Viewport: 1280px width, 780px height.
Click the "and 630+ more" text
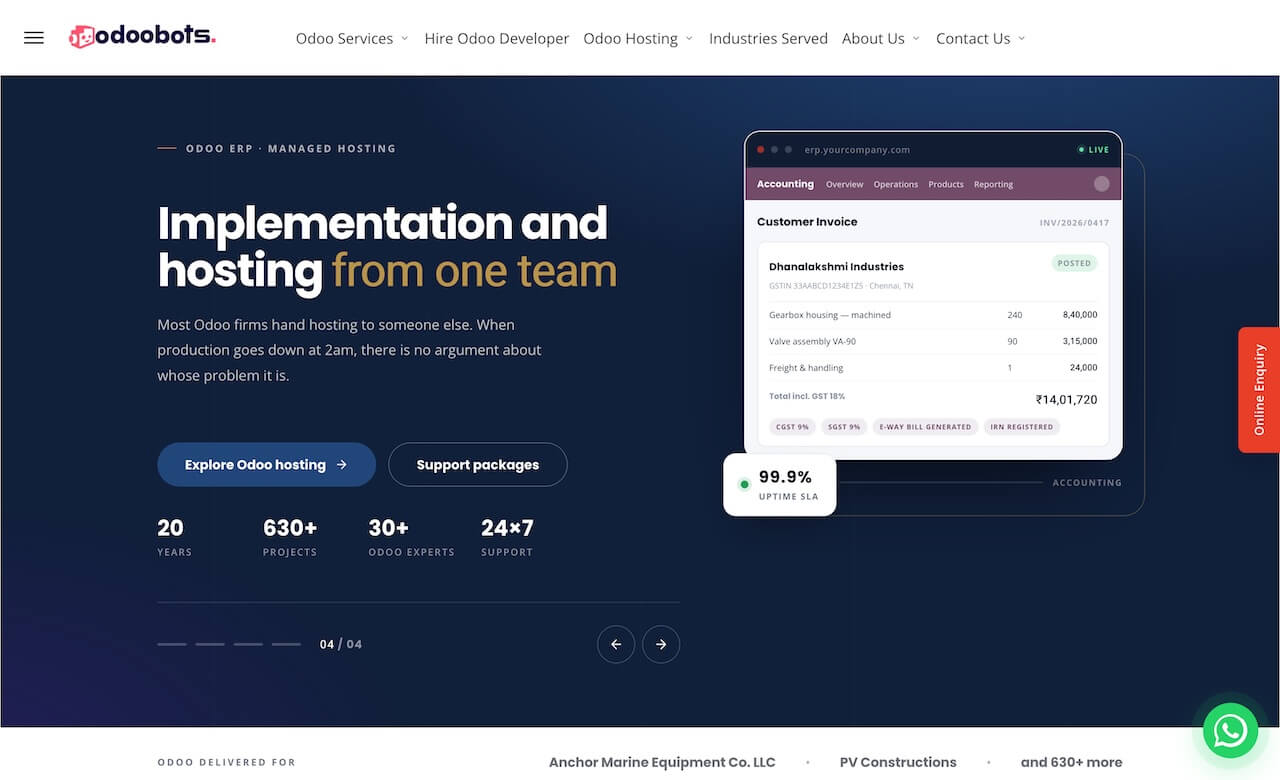click(x=1071, y=762)
